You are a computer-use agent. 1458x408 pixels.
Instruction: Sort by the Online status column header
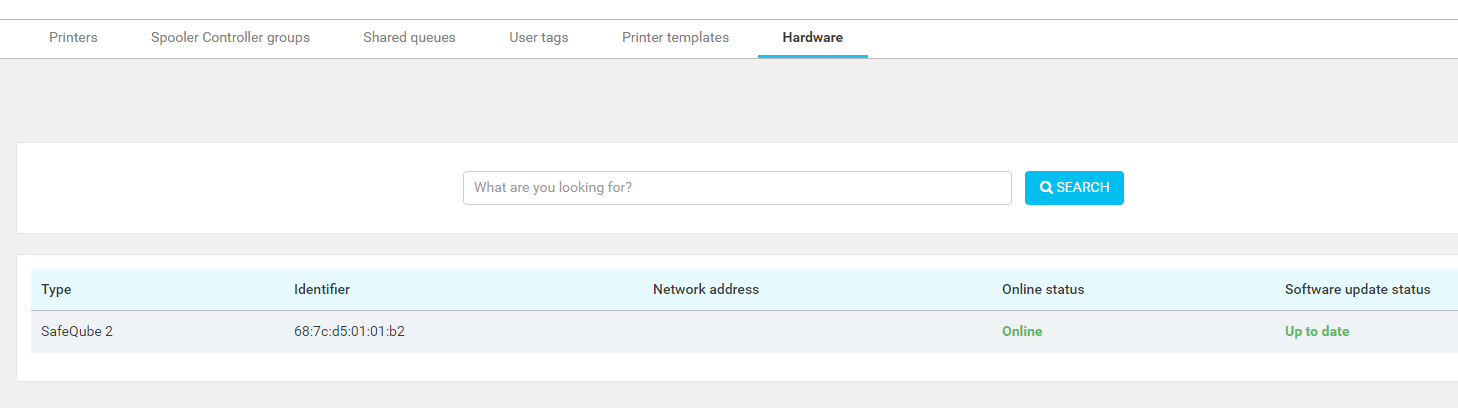click(x=1042, y=290)
